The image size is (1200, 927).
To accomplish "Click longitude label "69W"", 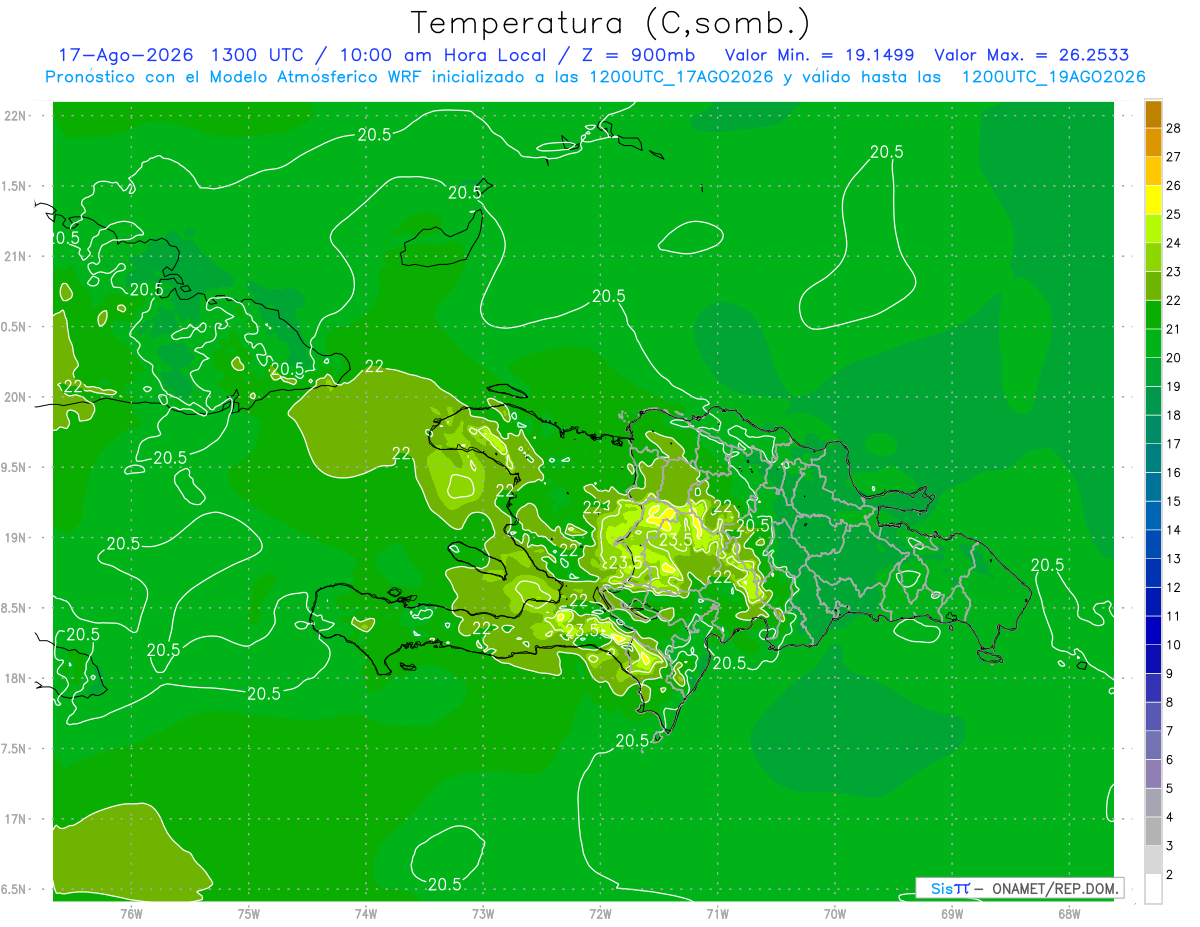I will (x=952, y=913).
